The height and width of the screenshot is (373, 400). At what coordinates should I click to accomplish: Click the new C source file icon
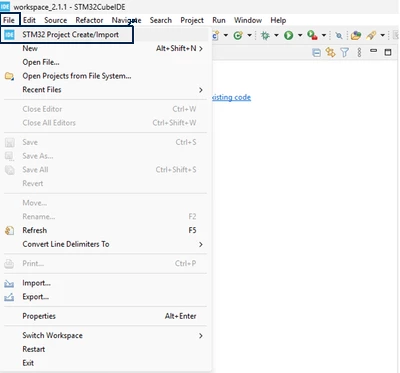[x=216, y=35]
